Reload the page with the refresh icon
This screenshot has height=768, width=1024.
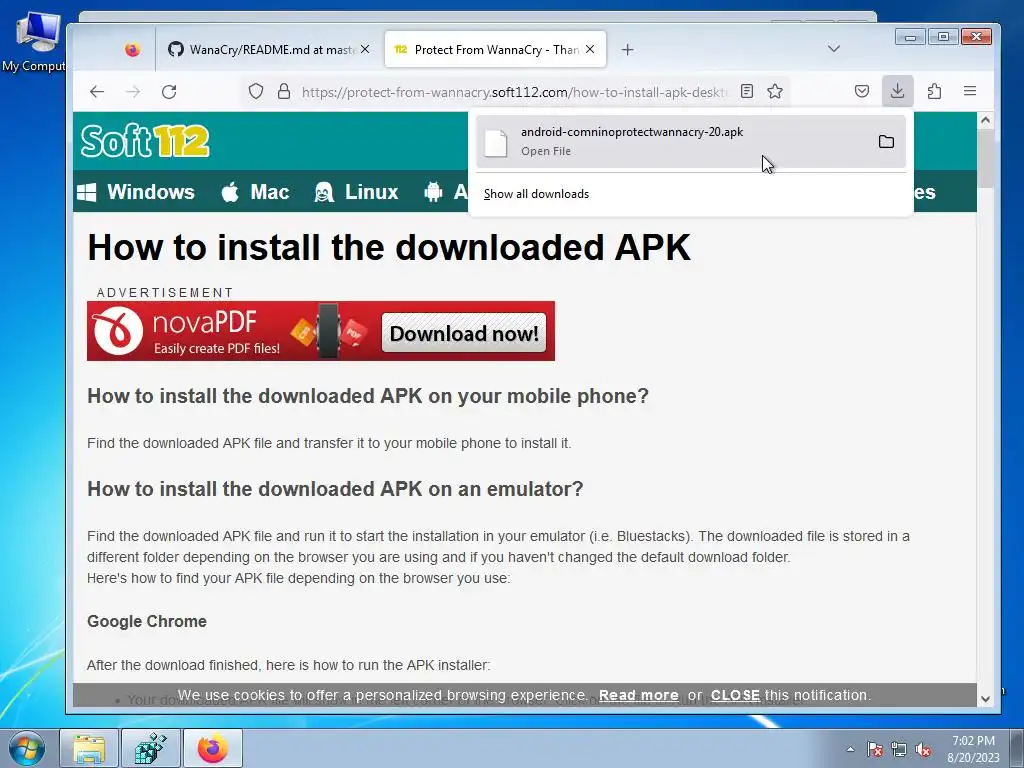coord(169,91)
